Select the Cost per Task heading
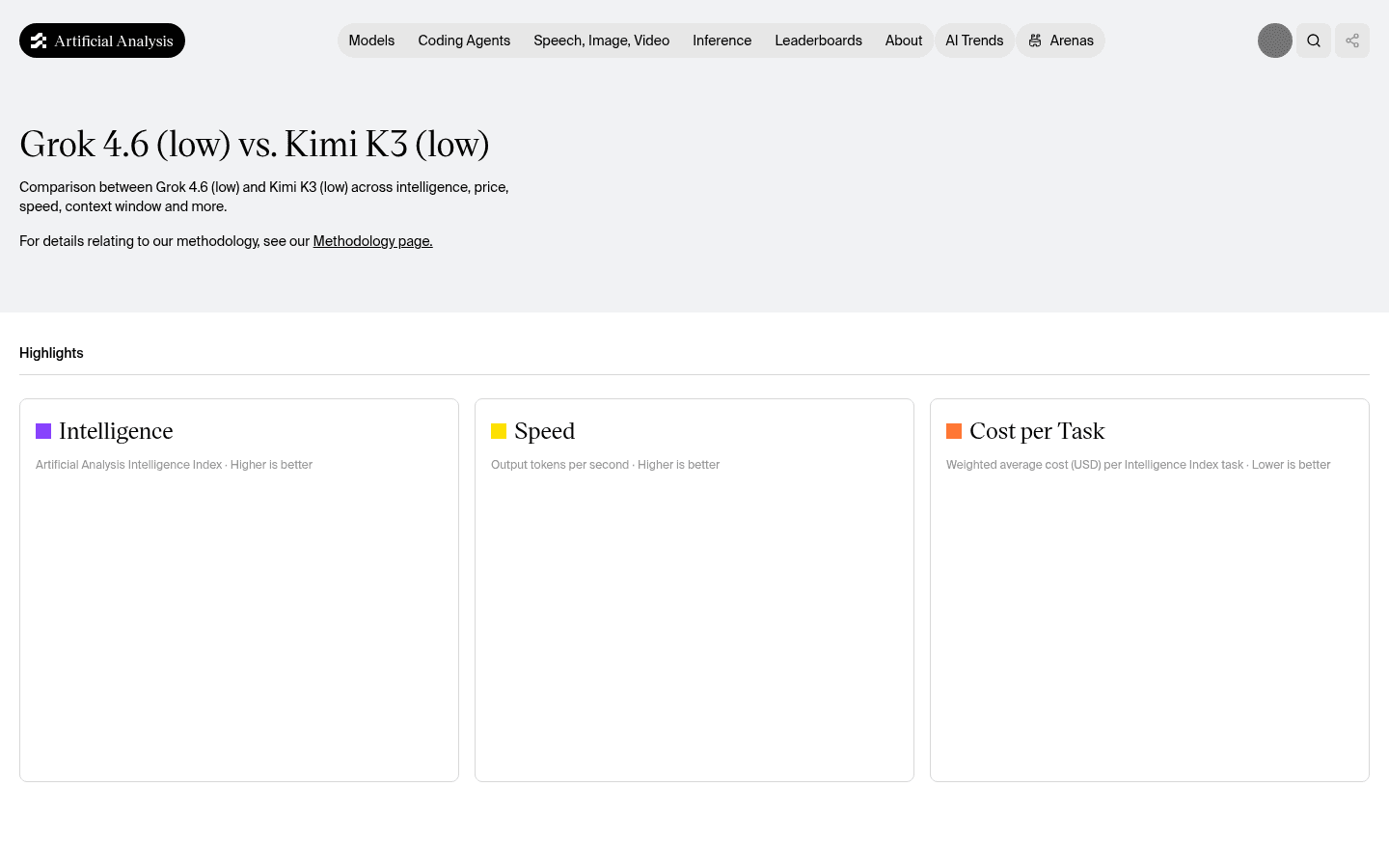The width and height of the screenshot is (1389, 868). [x=1037, y=431]
